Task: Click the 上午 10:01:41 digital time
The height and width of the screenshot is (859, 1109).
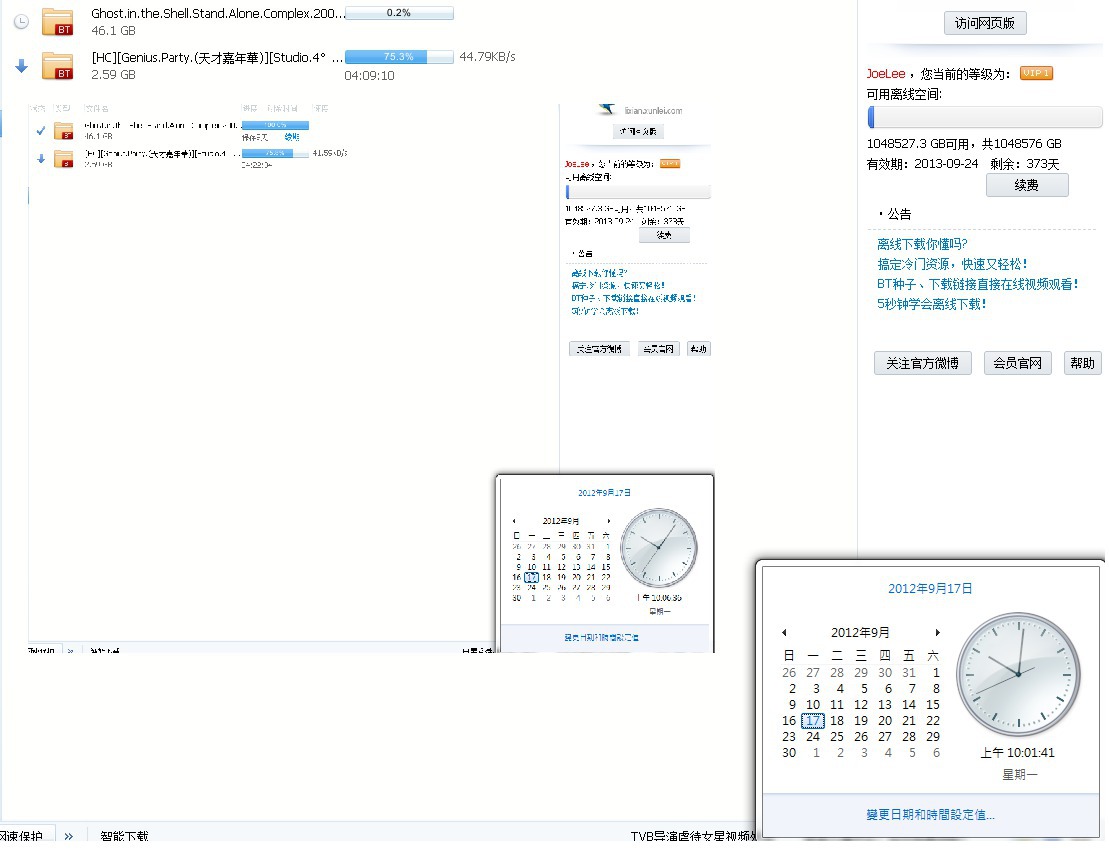Action: (x=1018, y=753)
